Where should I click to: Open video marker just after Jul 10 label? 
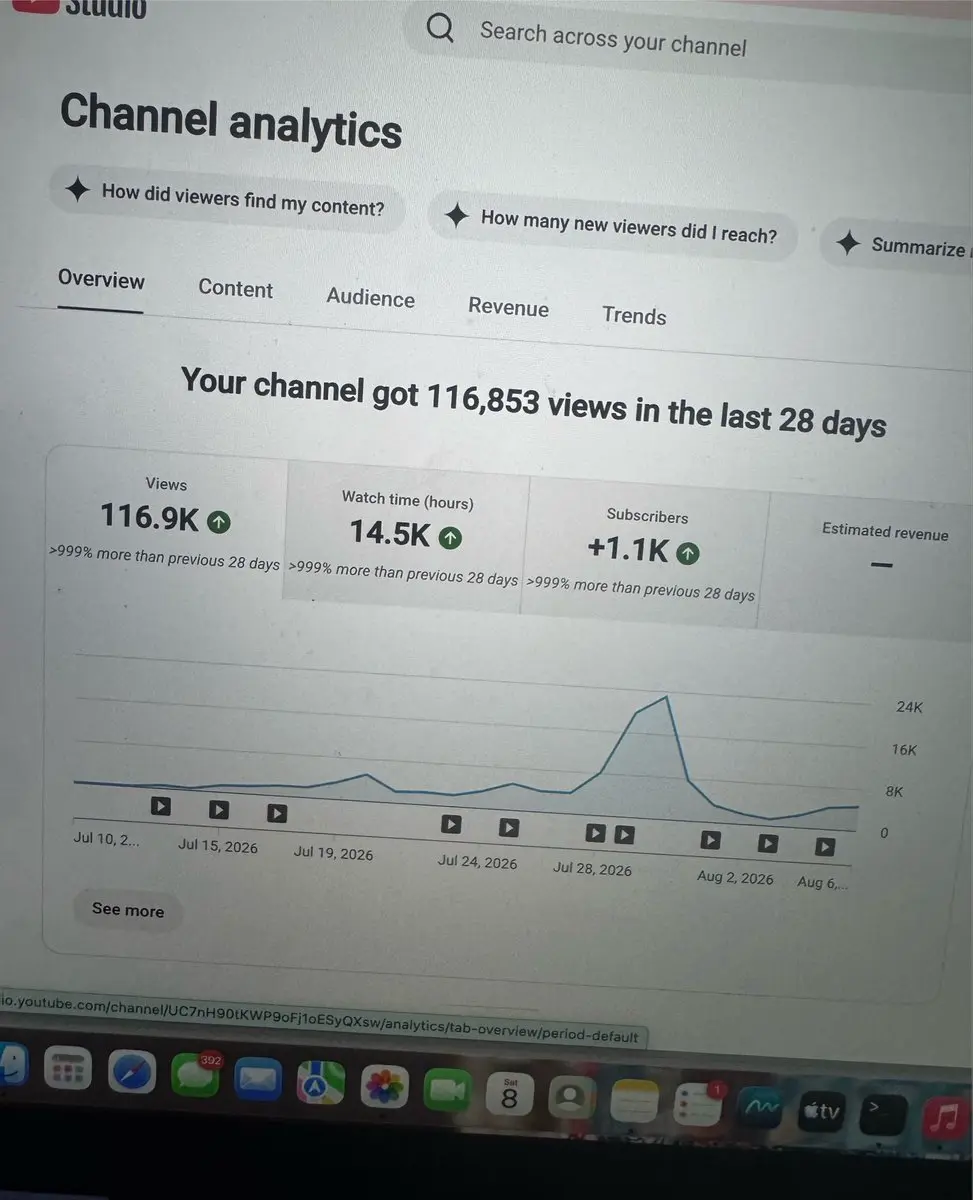pyautogui.click(x=160, y=805)
